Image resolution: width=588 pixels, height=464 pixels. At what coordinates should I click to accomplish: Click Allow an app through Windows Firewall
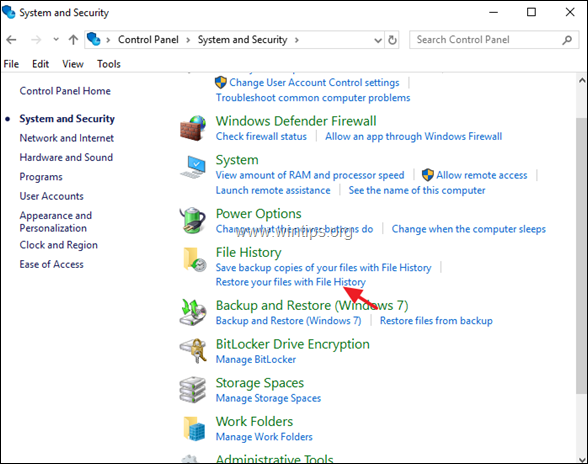(414, 136)
